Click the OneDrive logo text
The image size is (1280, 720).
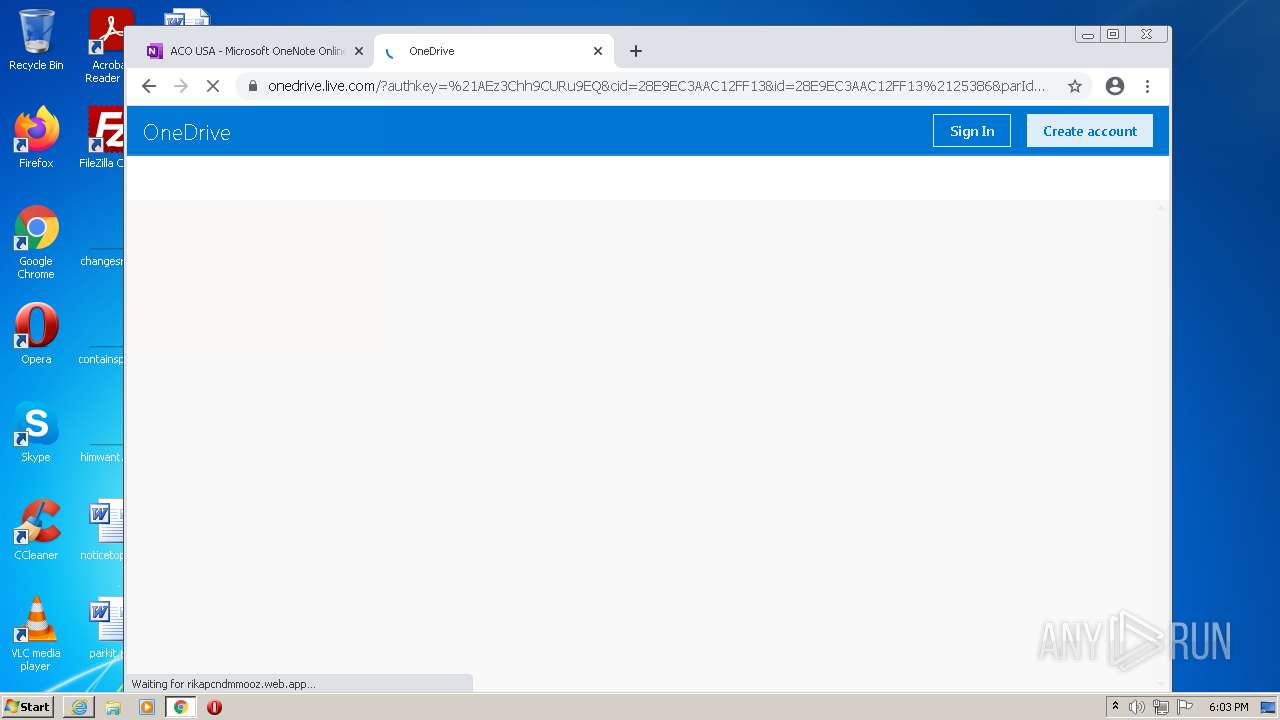click(187, 132)
